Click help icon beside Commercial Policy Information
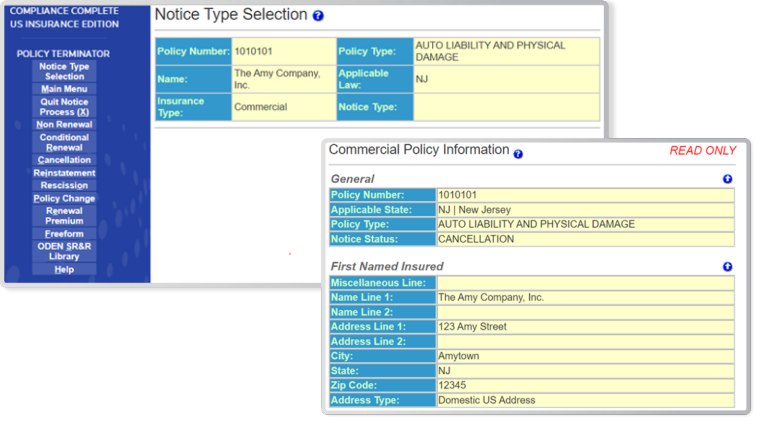This screenshot has height=432, width=768. tap(518, 154)
